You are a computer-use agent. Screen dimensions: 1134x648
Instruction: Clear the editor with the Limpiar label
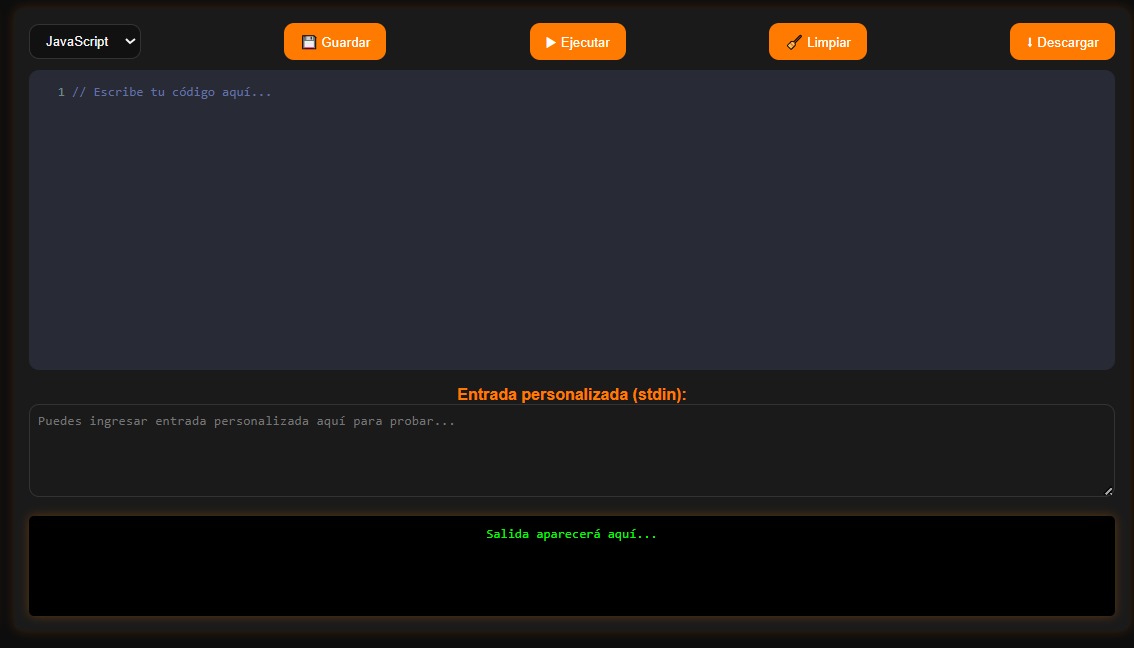(828, 42)
